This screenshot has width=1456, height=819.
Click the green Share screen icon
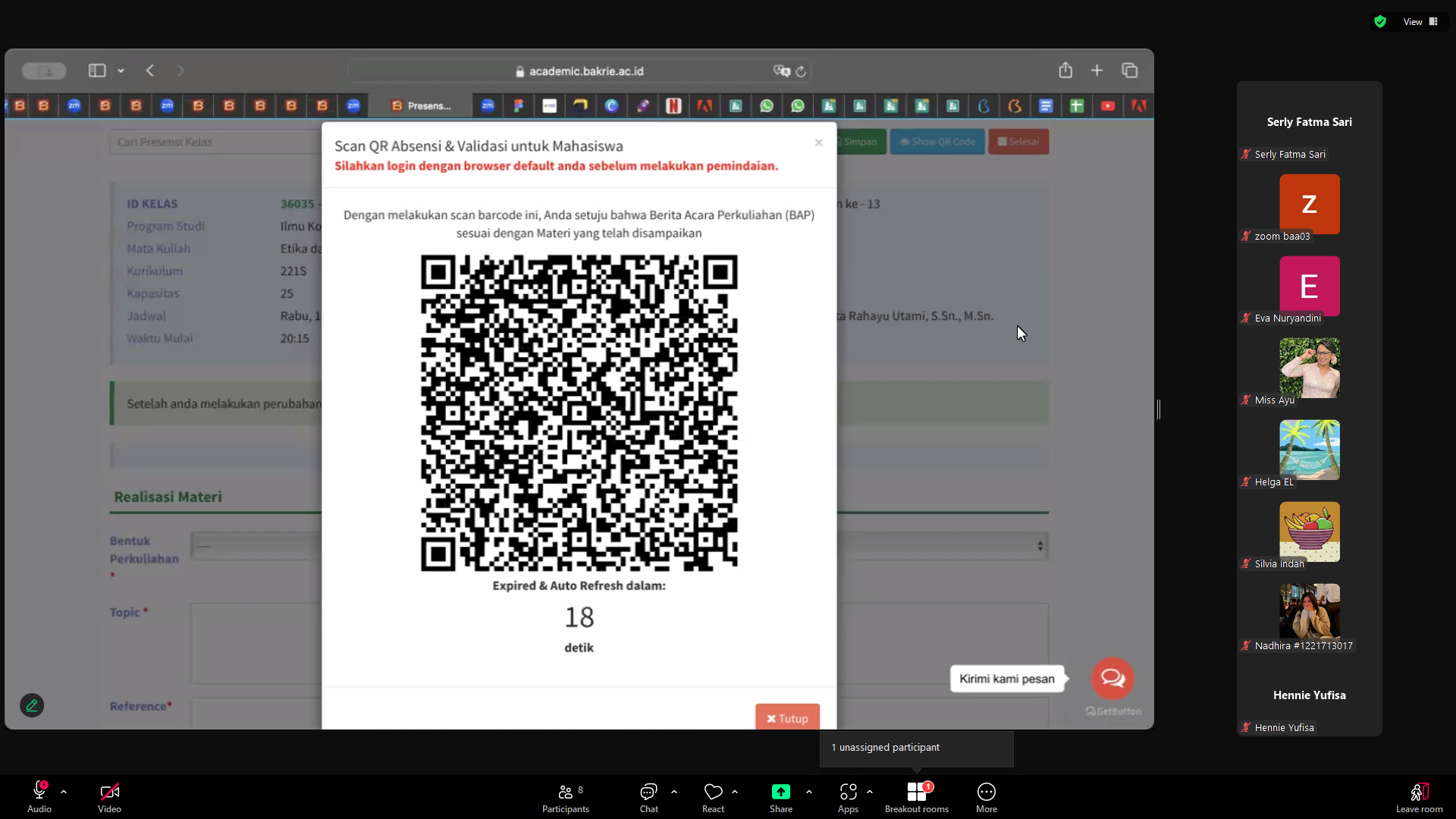781,792
